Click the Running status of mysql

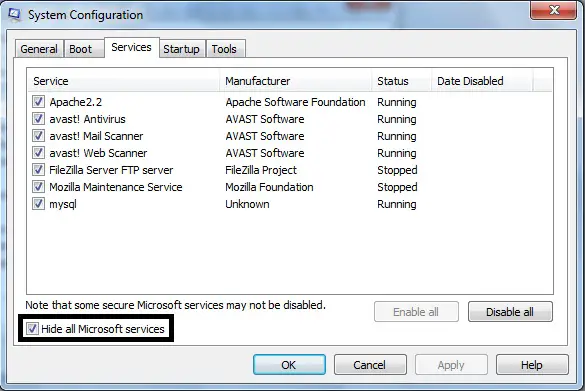coord(397,204)
